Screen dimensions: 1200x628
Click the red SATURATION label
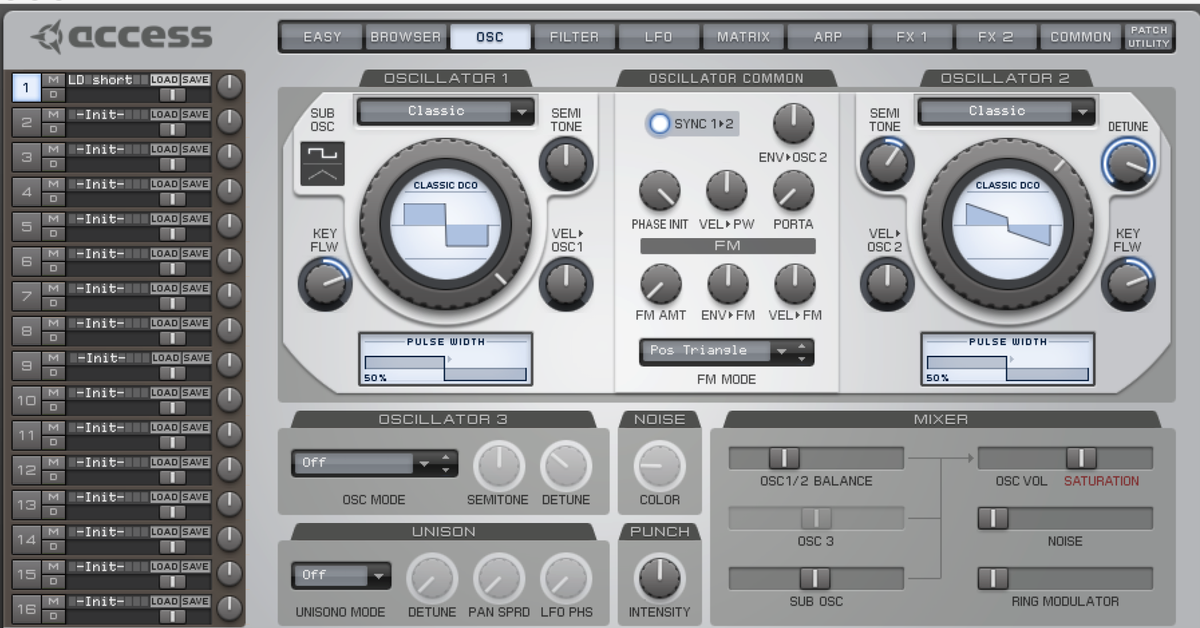1101,481
